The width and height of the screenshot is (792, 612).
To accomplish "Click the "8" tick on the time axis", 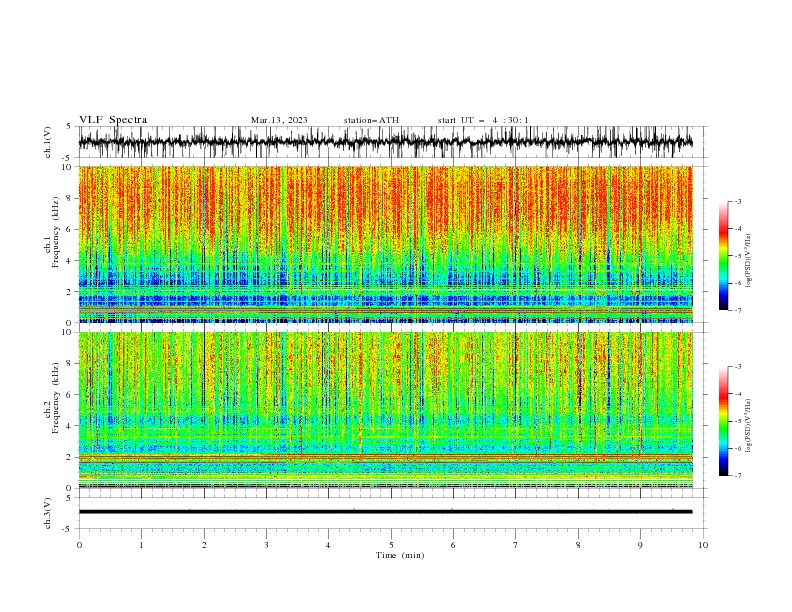I will click(x=578, y=545).
